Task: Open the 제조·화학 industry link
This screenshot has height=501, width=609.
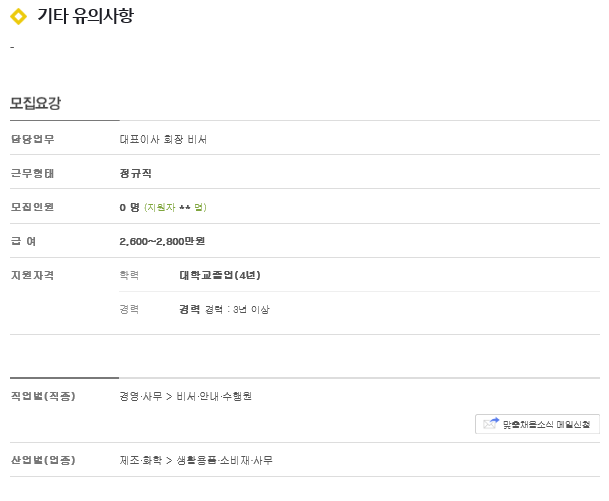Action: point(140,460)
